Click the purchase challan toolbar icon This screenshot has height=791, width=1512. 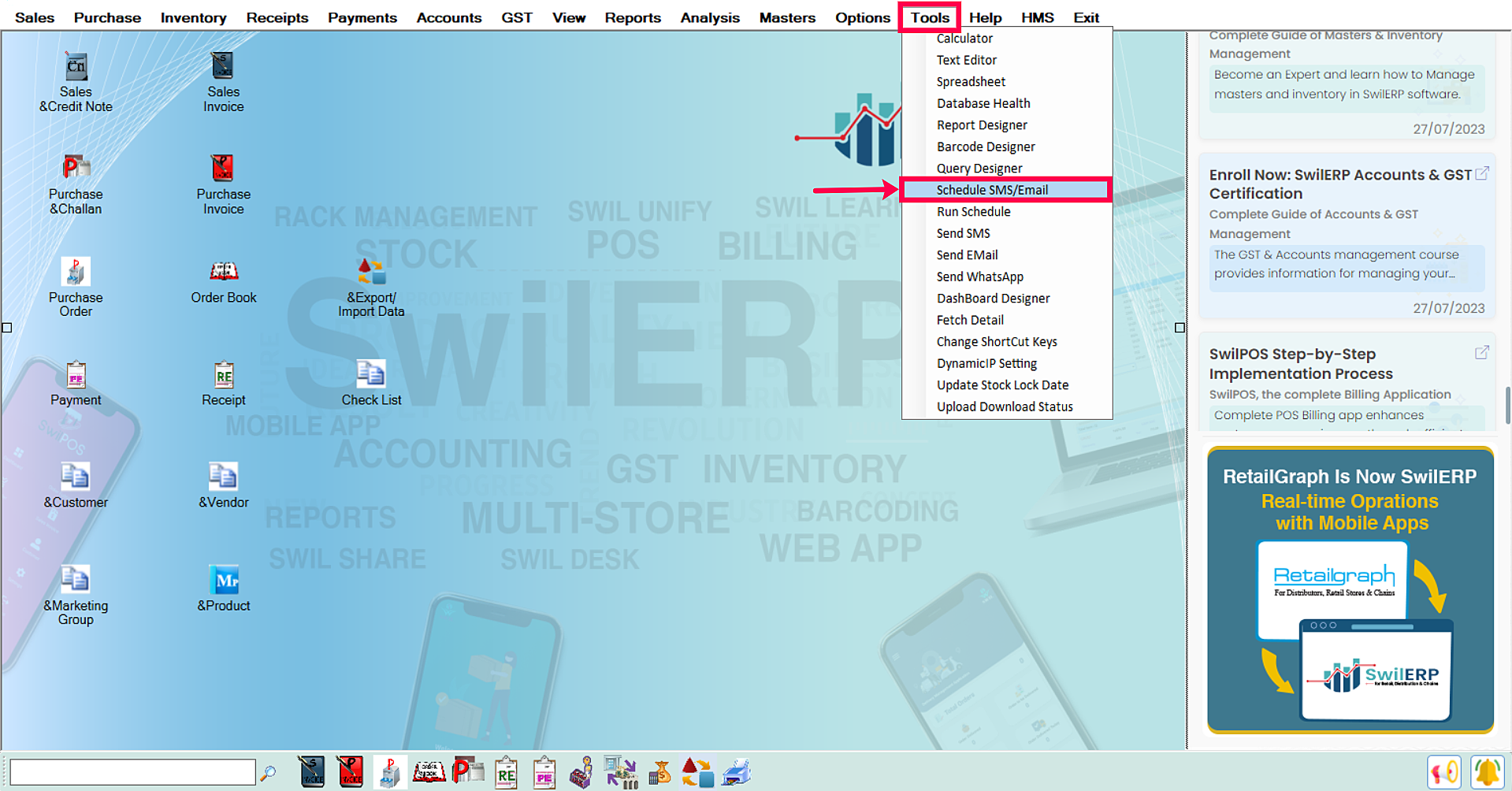pyautogui.click(x=468, y=772)
